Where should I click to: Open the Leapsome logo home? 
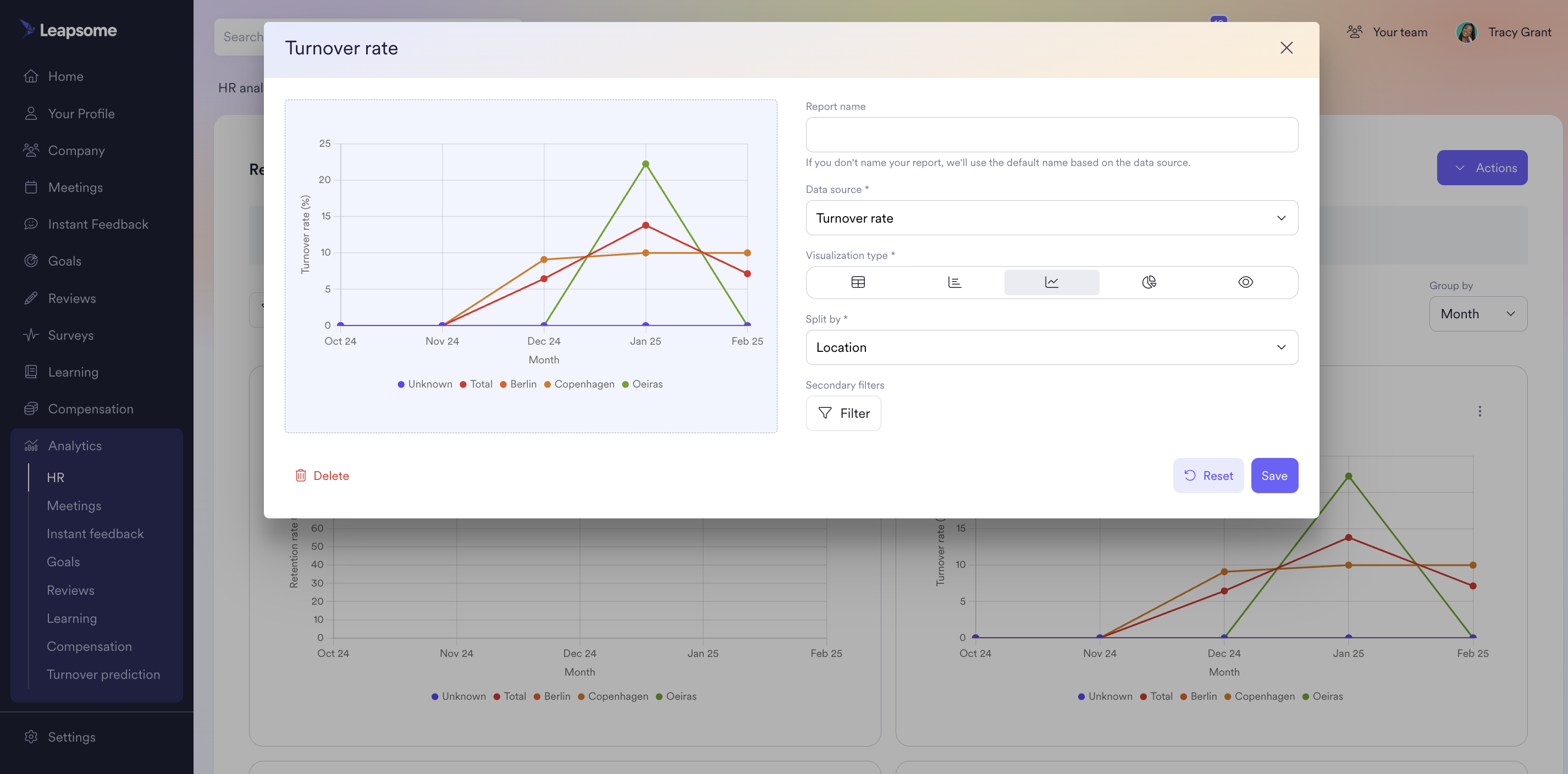68,30
